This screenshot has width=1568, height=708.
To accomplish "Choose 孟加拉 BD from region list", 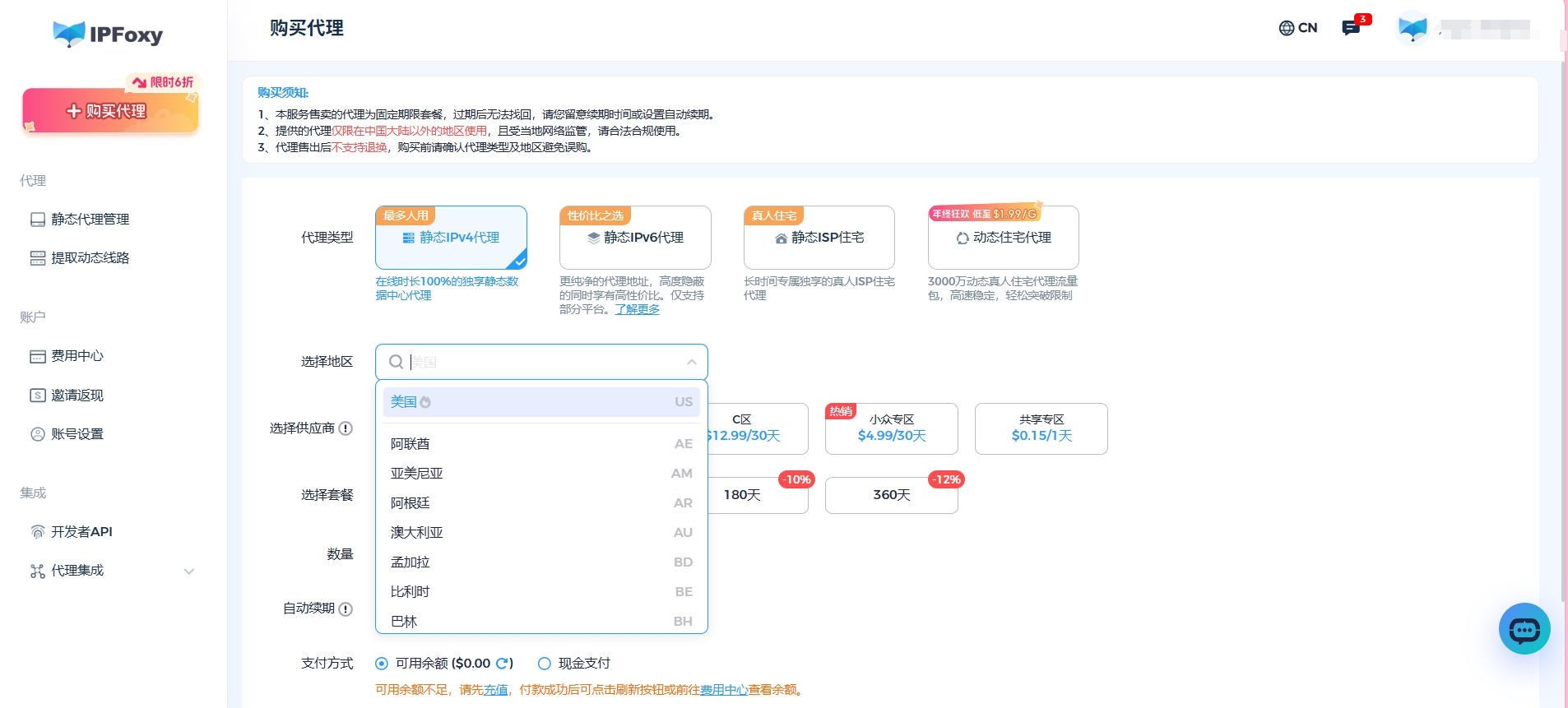I will pos(541,562).
